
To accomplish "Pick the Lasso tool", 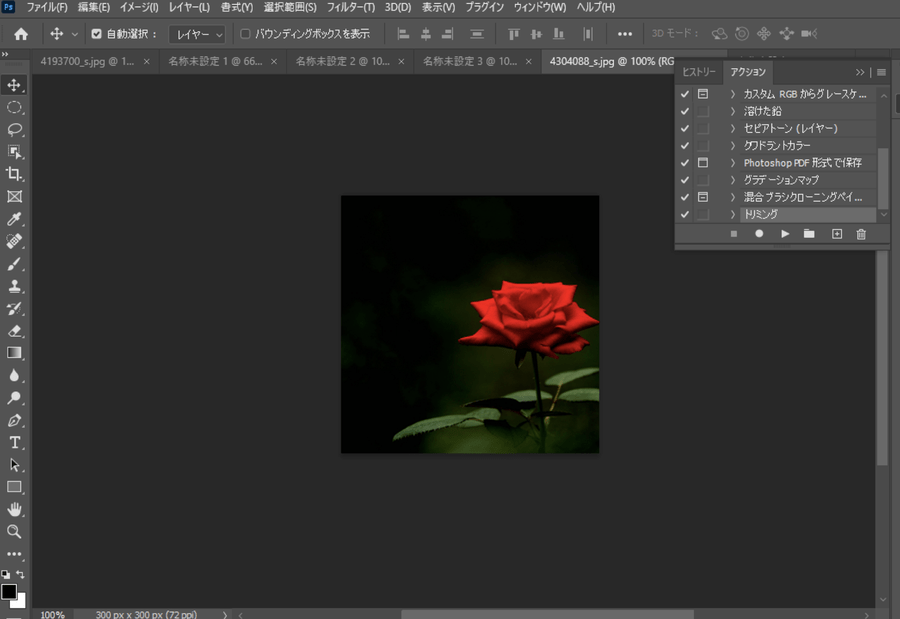I will (x=15, y=129).
